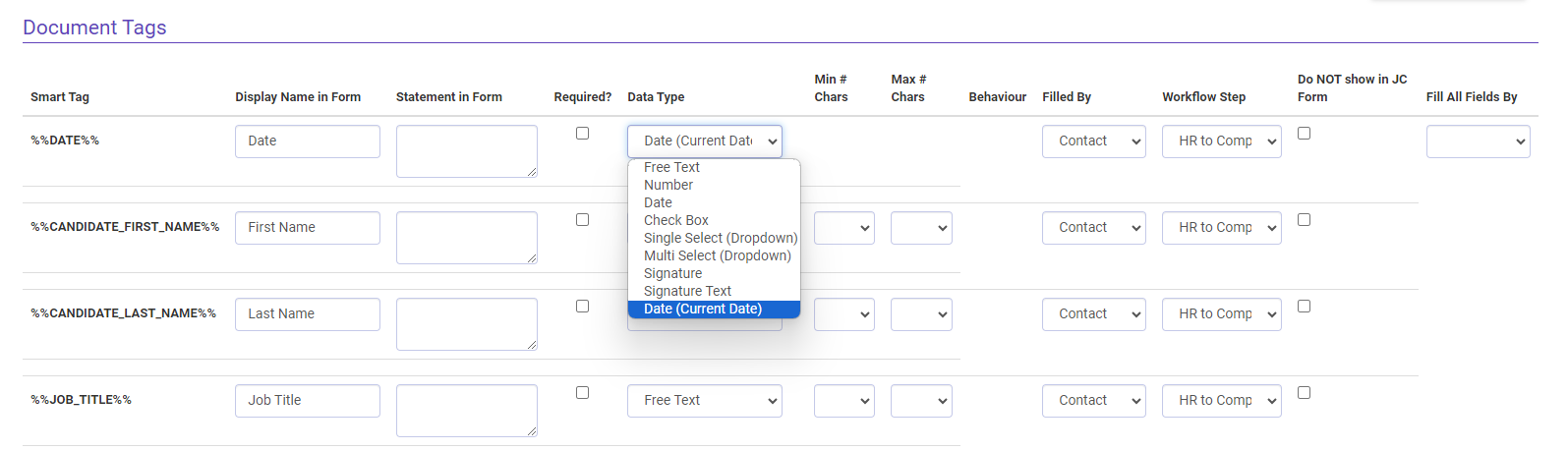
Task: Select the %%JOB_TITLE%% smart tag text
Action: click(81, 400)
